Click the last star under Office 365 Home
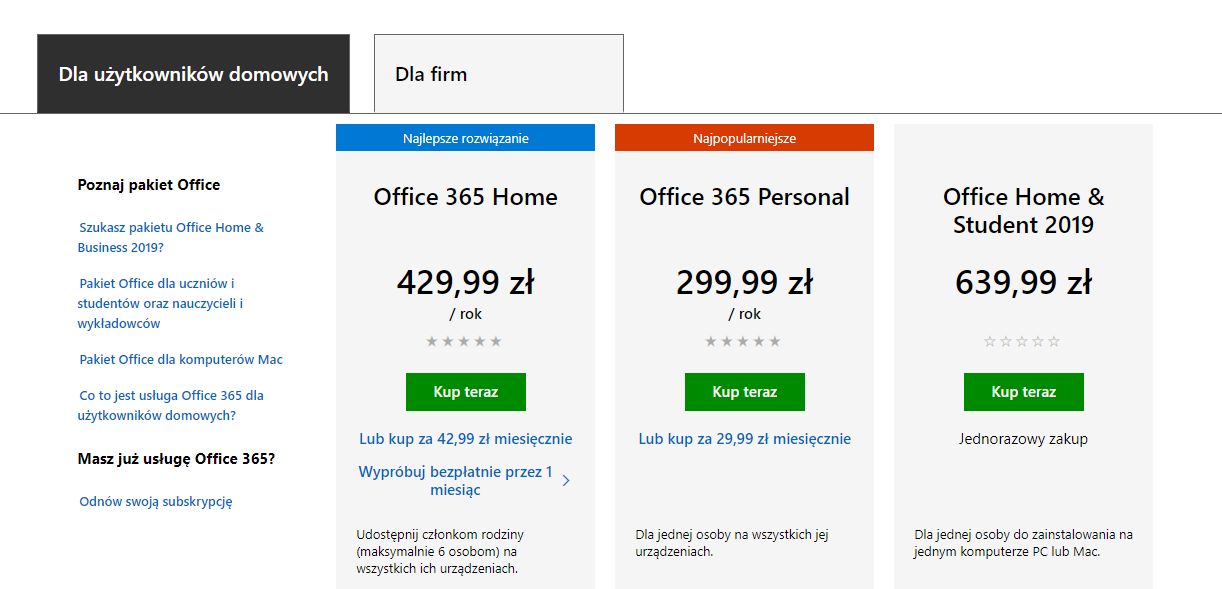This screenshot has height=589, width=1222. (x=494, y=340)
